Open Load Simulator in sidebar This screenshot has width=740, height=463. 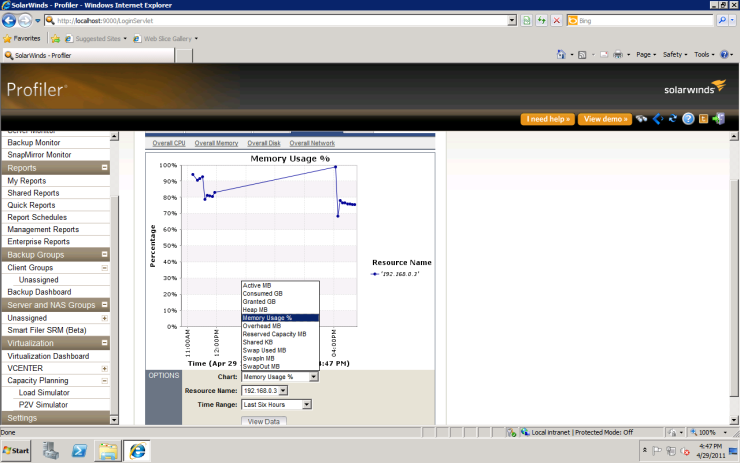click(x=44, y=393)
